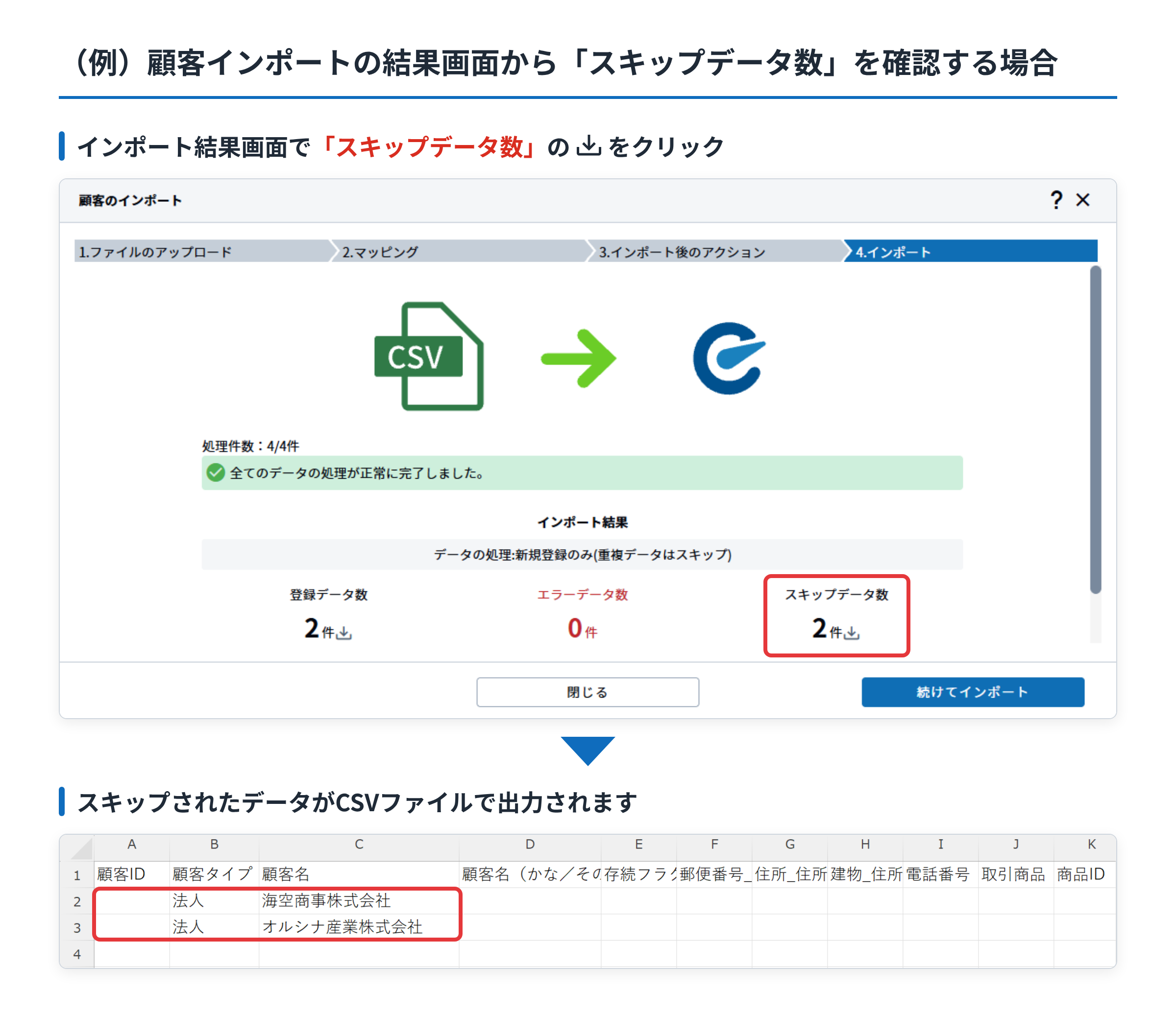Select step 4.インポート

pos(971,251)
